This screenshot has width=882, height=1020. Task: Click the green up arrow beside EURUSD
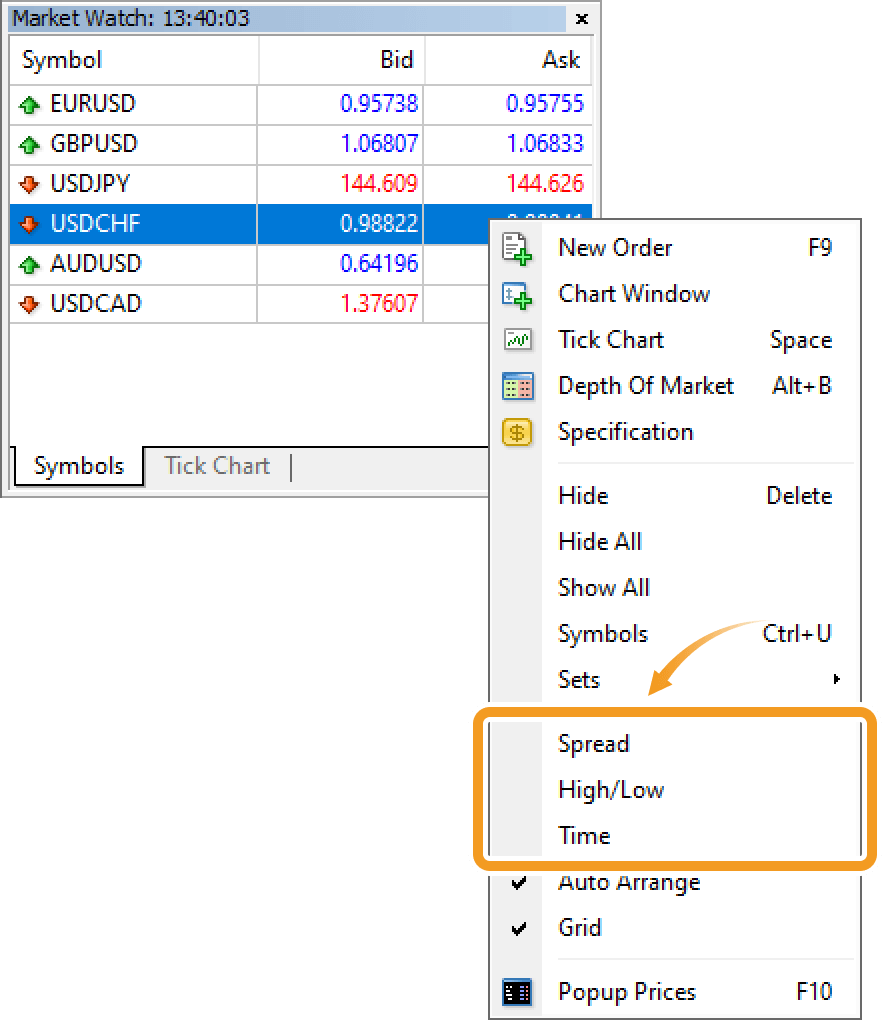point(29,104)
